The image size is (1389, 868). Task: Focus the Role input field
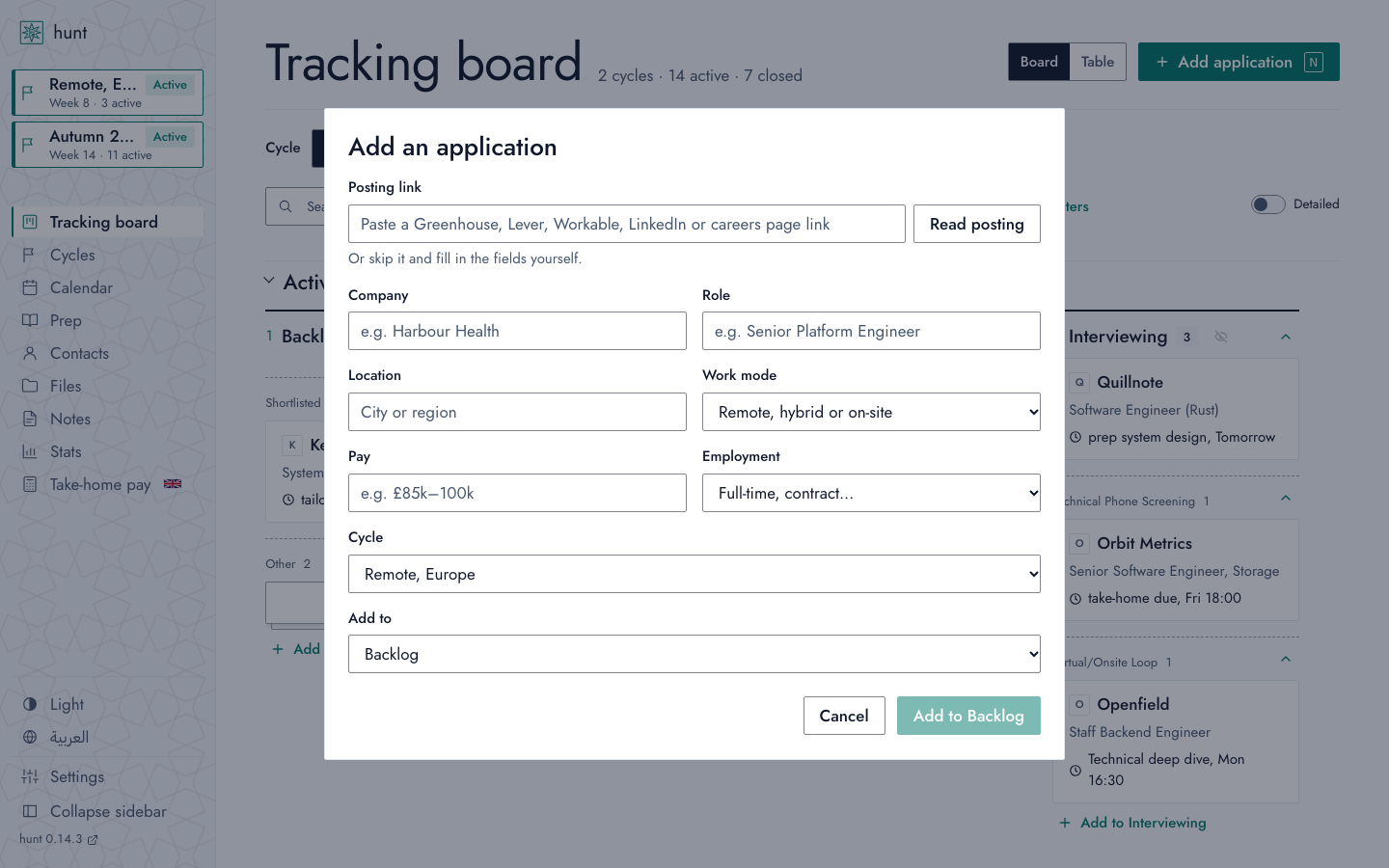871,331
